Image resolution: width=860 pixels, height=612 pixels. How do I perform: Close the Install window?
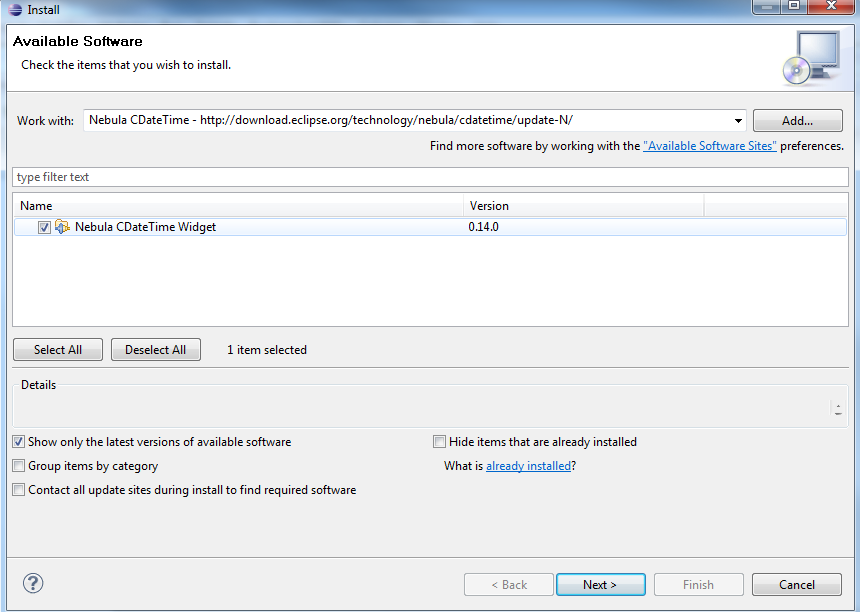[x=831, y=5]
